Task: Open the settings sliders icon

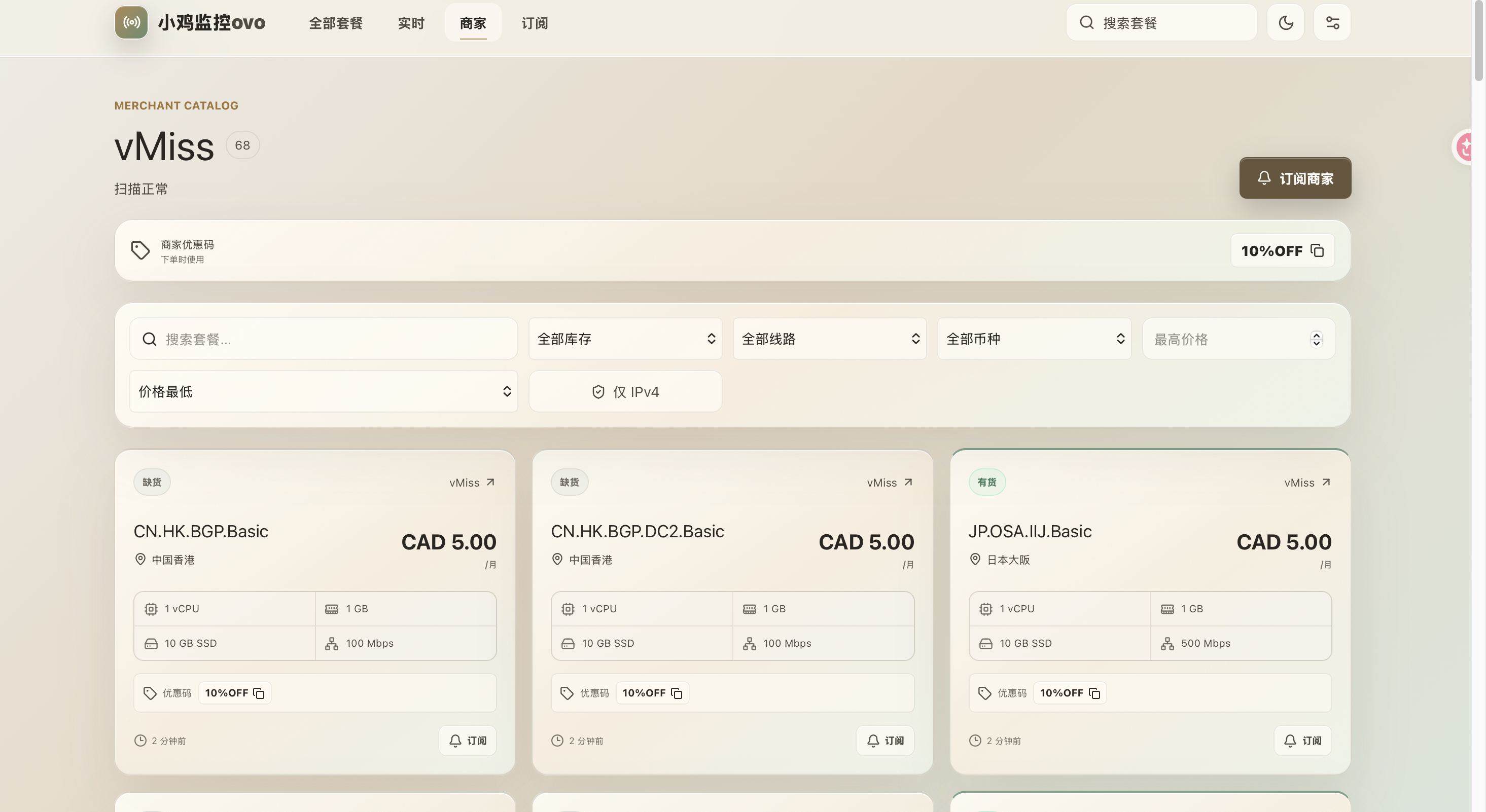Action: point(1332,22)
